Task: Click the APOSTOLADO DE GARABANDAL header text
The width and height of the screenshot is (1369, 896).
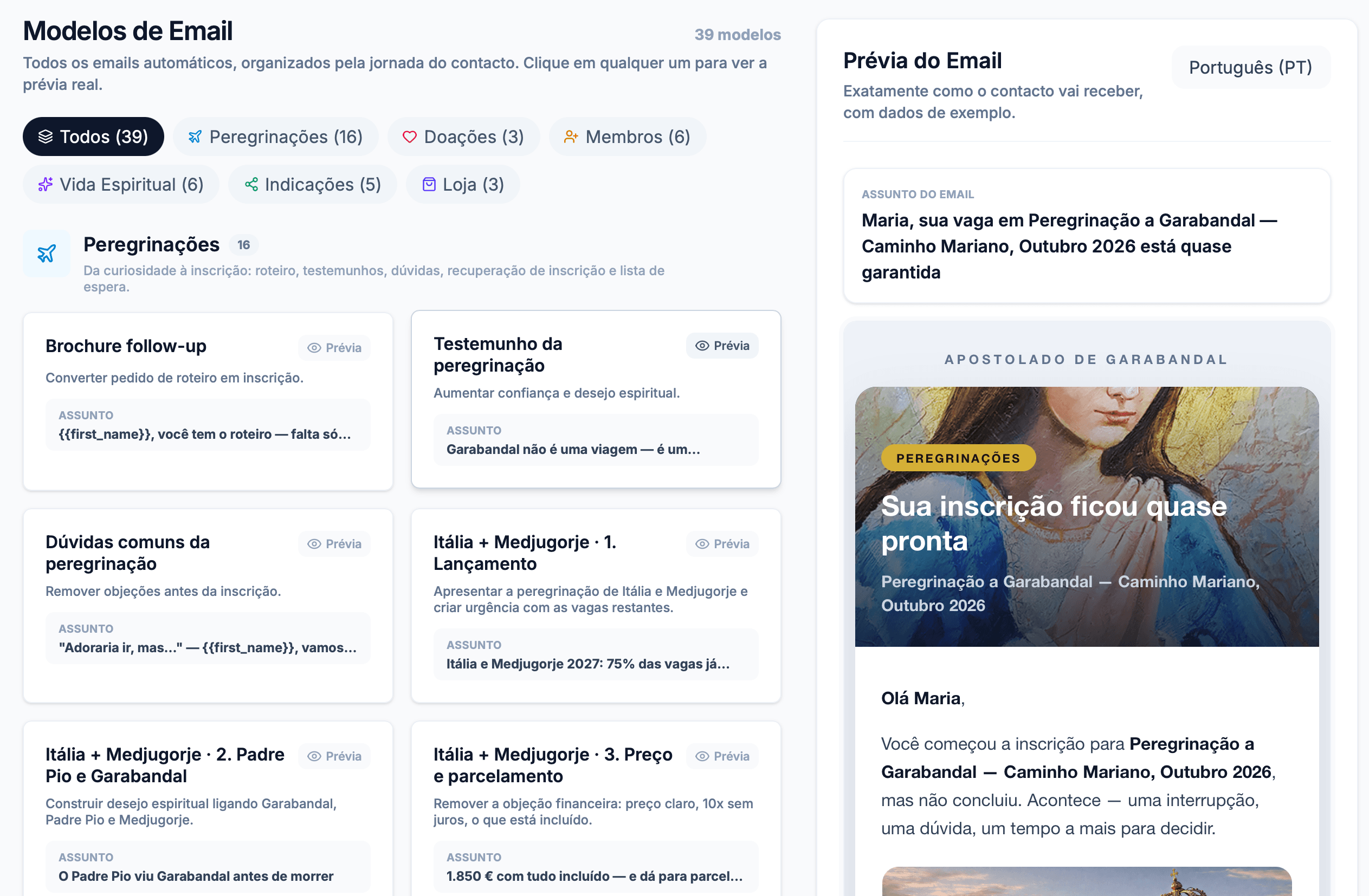Action: (1087, 360)
